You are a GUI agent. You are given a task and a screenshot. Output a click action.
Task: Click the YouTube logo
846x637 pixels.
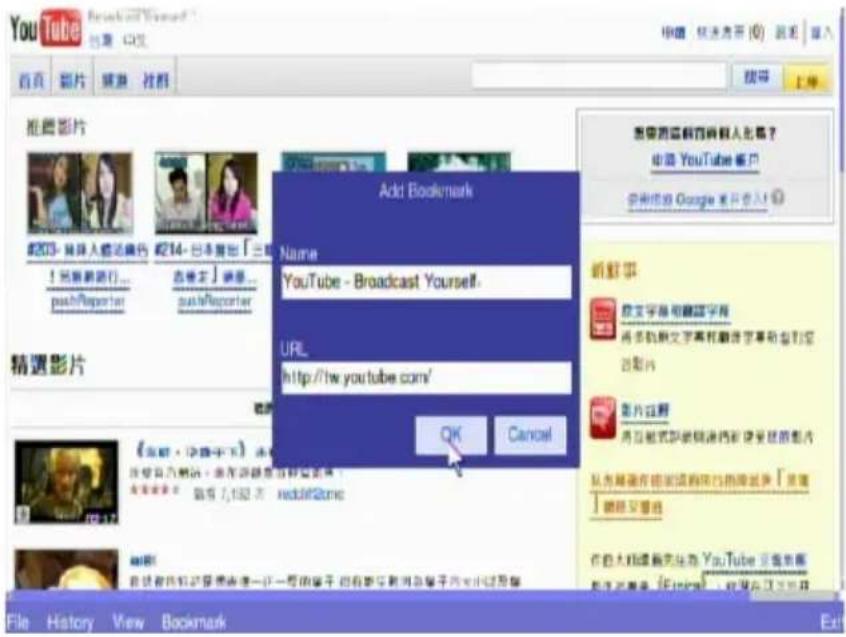point(46,28)
